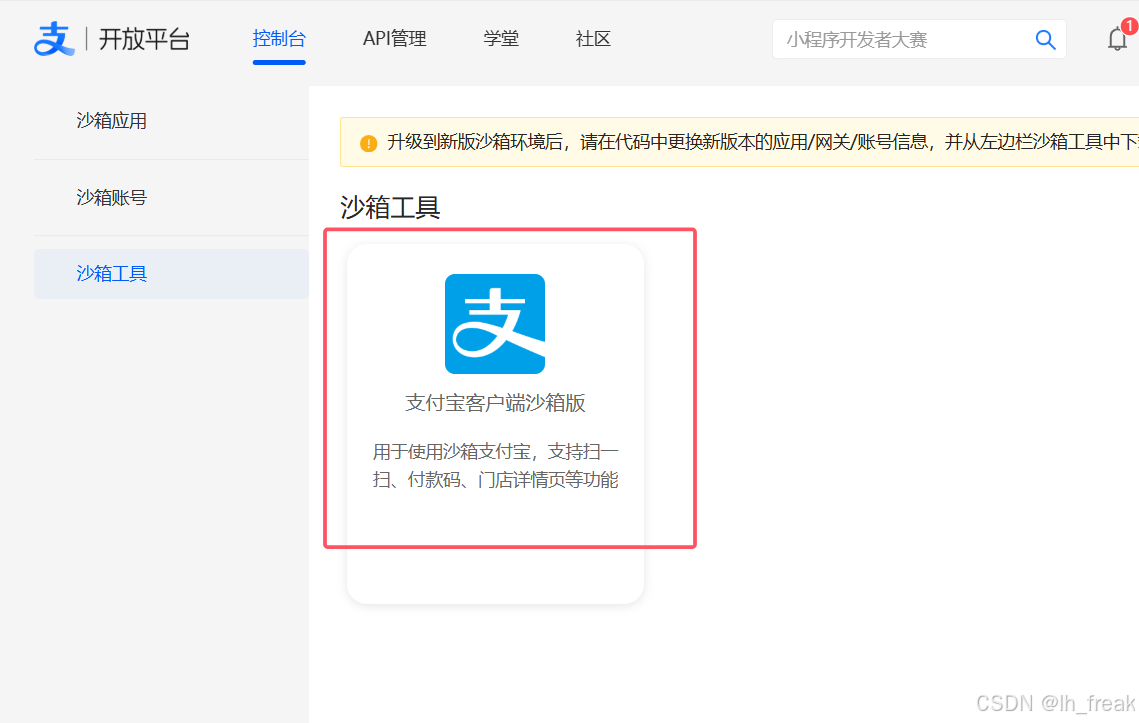Switch to 控制台 tab
The image size is (1139, 723).
279,39
